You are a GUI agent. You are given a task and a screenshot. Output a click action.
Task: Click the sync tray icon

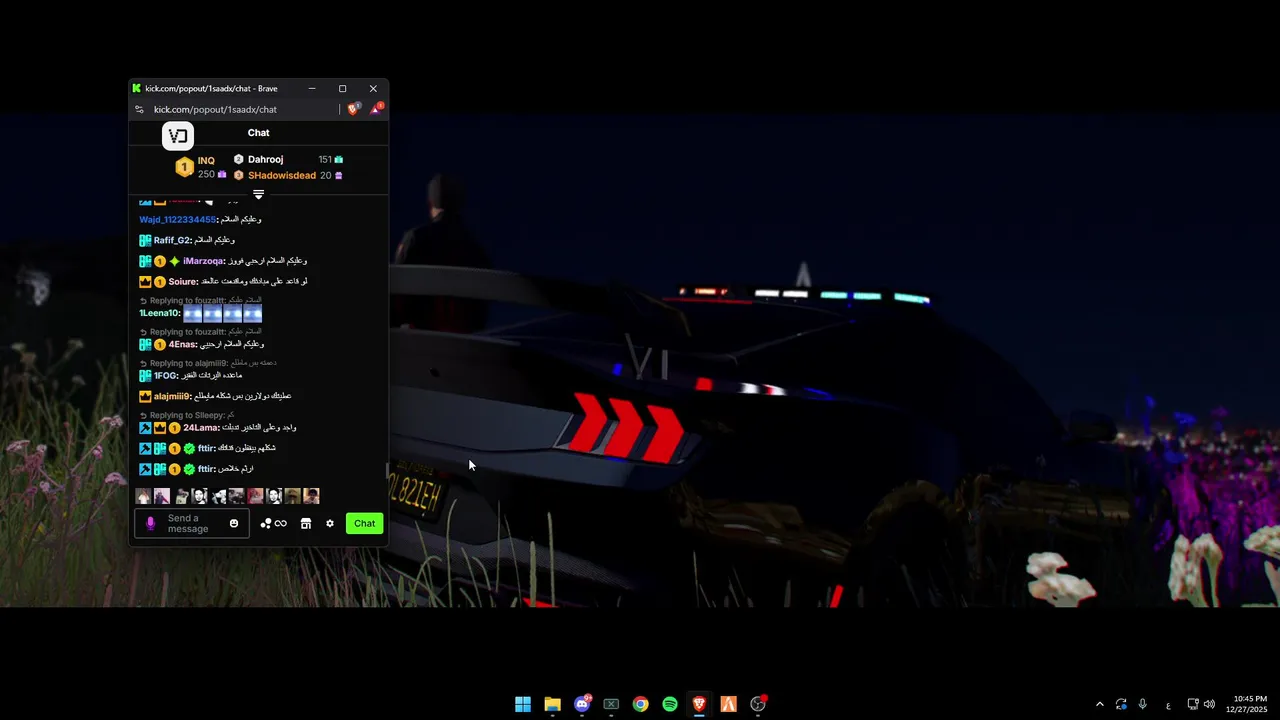click(1121, 704)
